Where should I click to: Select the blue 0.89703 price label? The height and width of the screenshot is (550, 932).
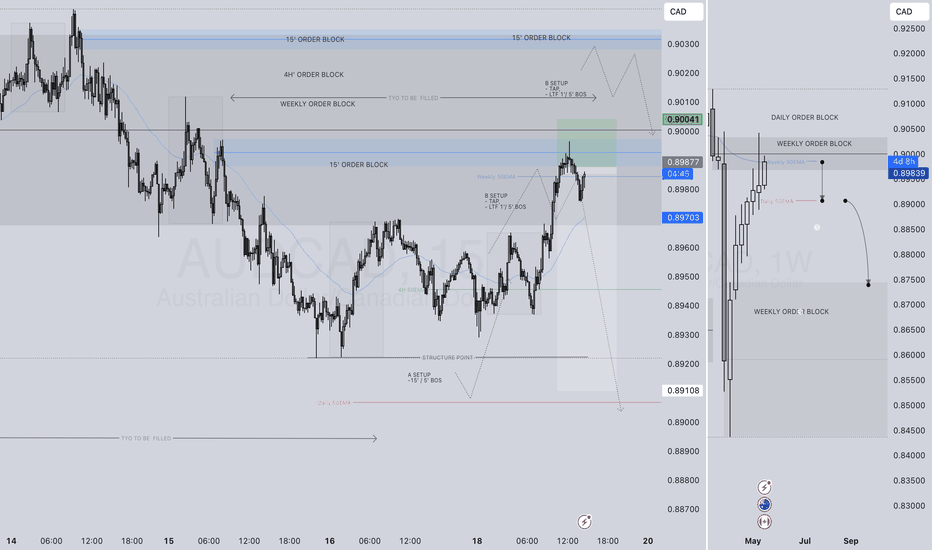[x=682, y=218]
